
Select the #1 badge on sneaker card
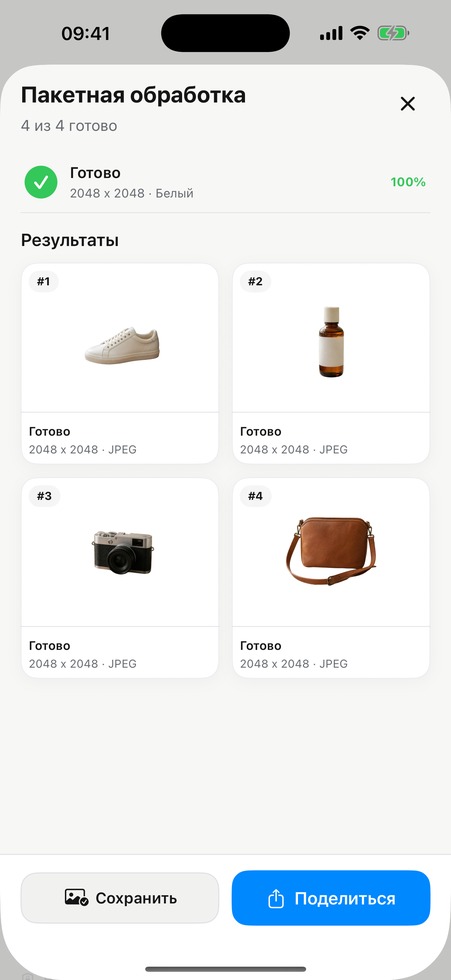(x=43, y=281)
